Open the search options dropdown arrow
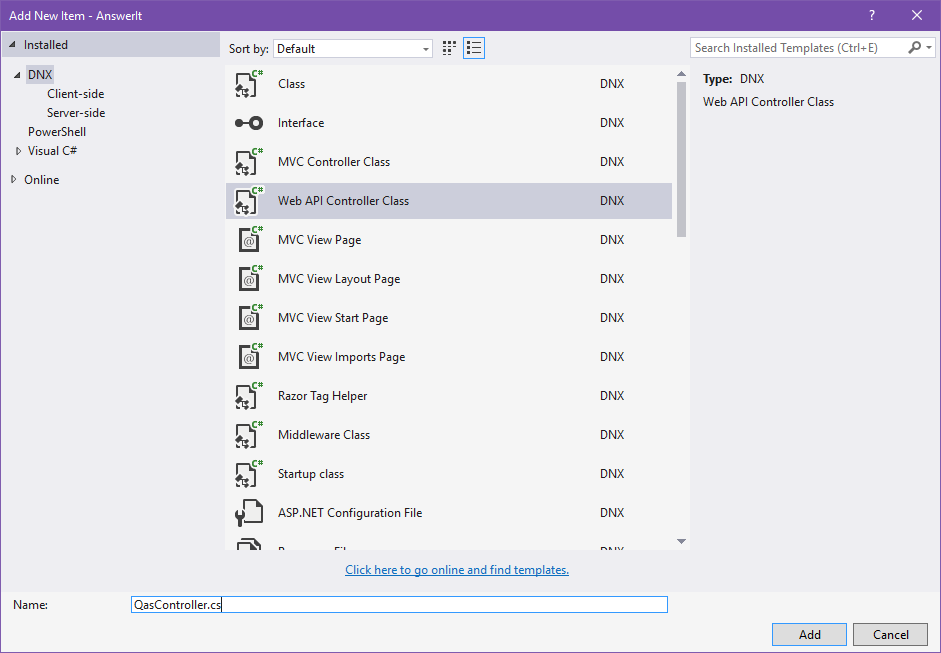The height and width of the screenshot is (653, 941). (x=929, y=47)
